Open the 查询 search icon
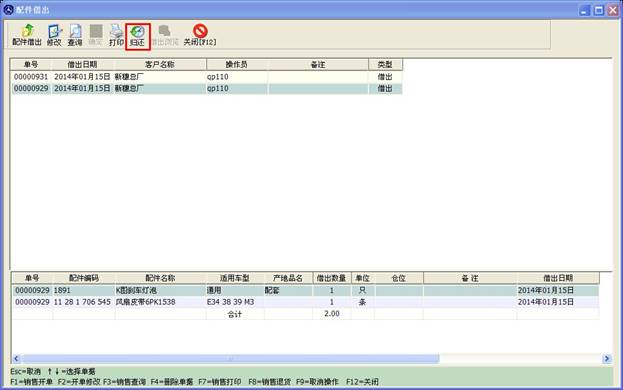 [x=75, y=35]
